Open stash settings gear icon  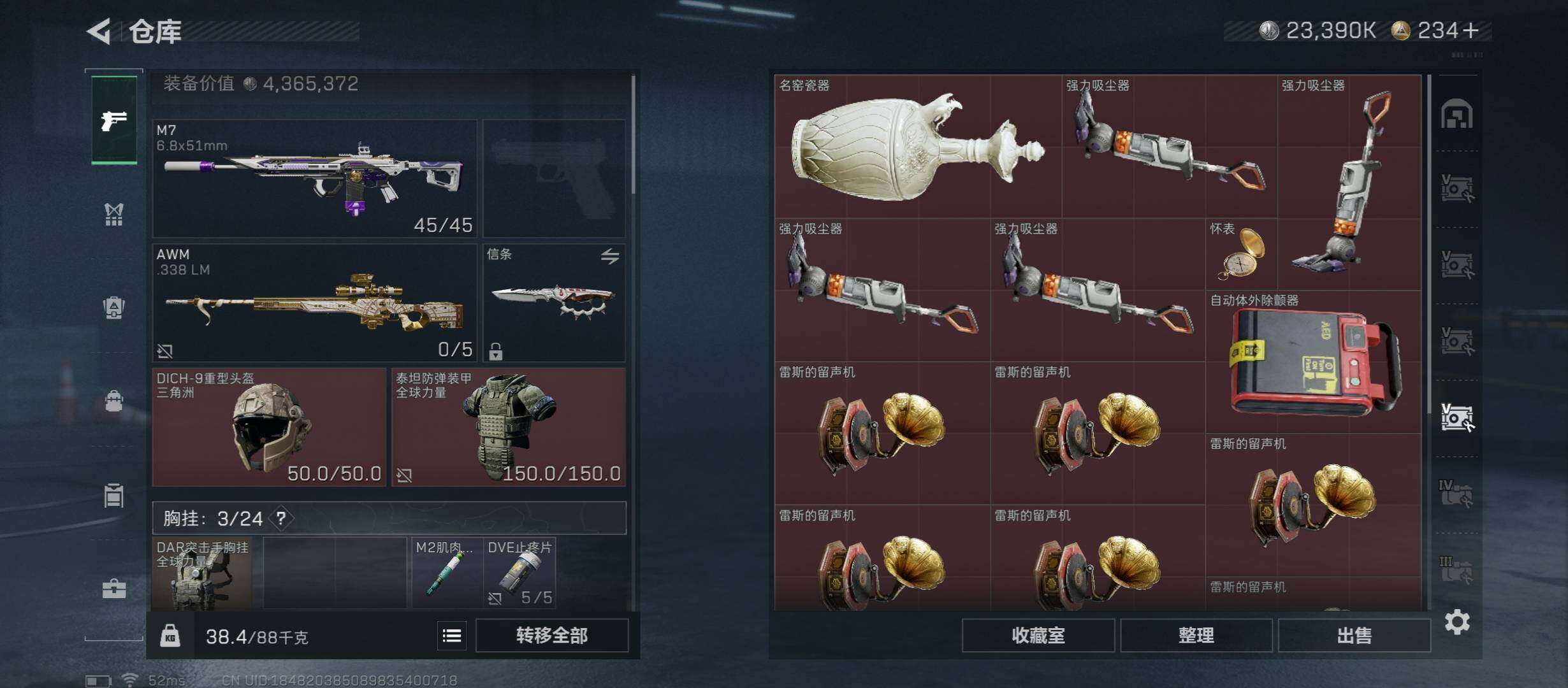[1457, 622]
